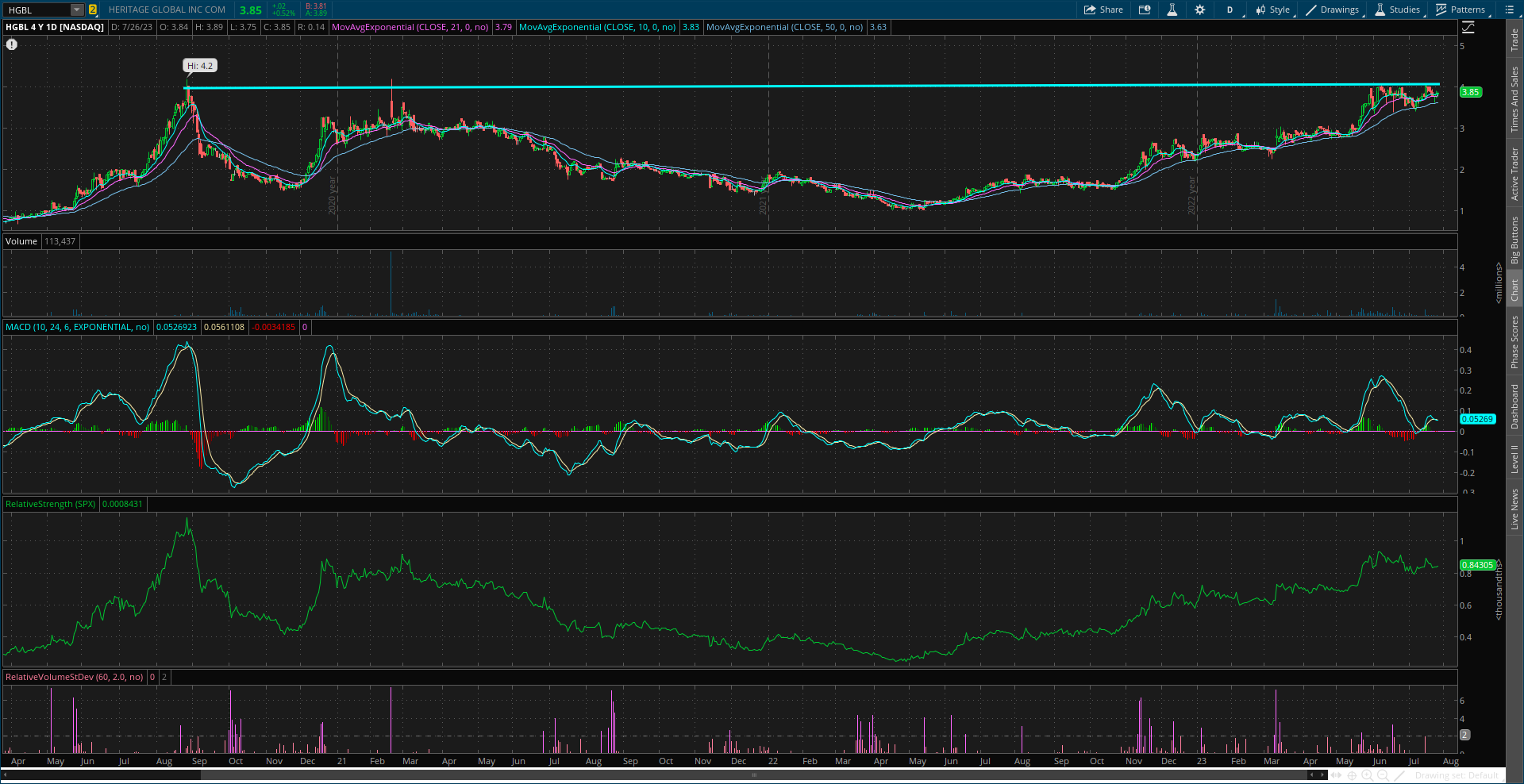Switch to the Level II side tab
1524x784 pixels.
tap(1514, 459)
